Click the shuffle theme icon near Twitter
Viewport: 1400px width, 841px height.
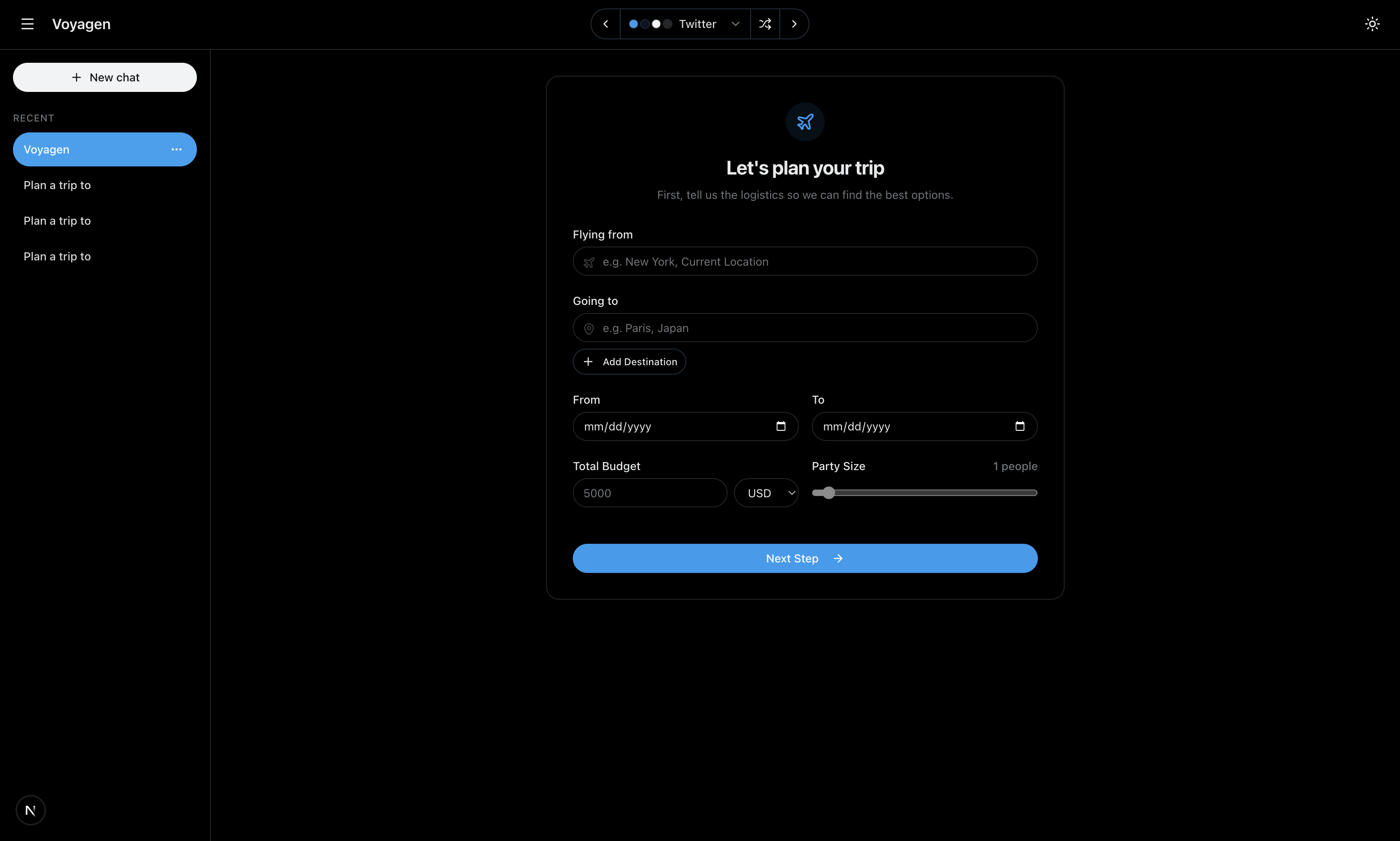[765, 24]
